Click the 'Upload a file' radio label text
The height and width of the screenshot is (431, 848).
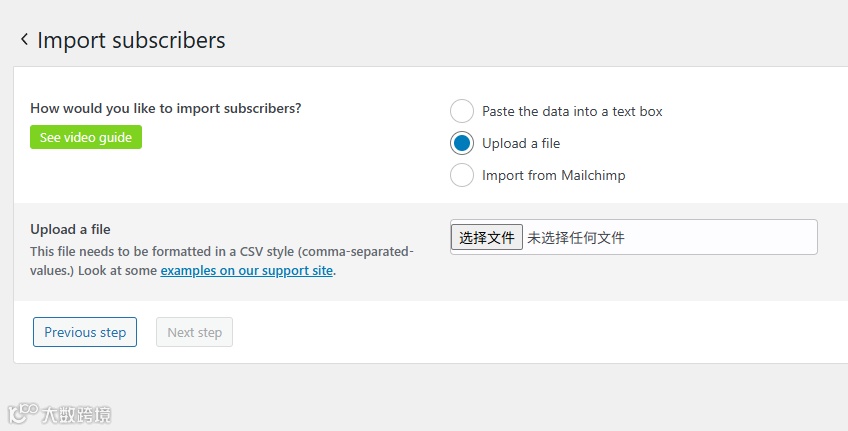pos(520,143)
